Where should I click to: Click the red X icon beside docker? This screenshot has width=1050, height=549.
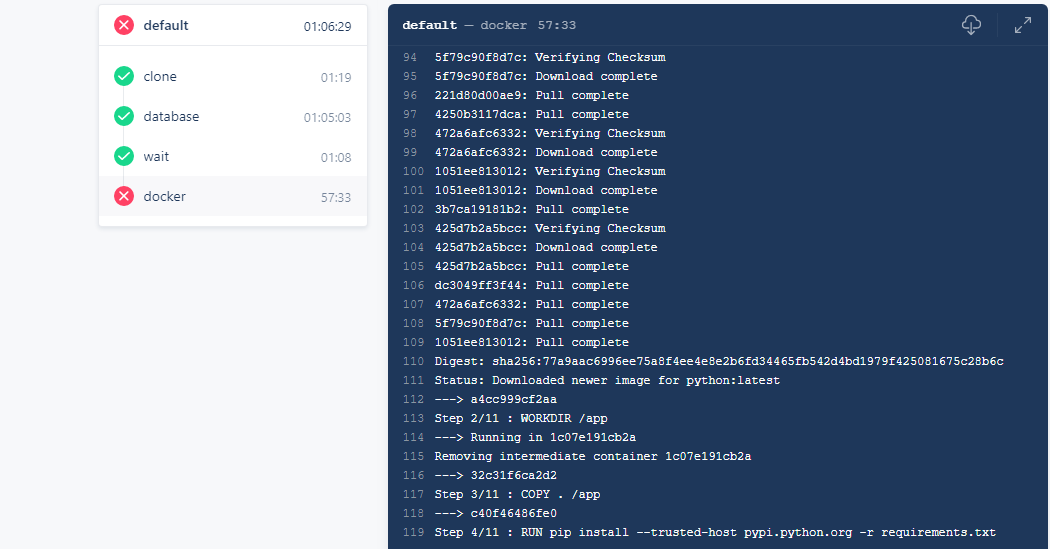(x=124, y=196)
